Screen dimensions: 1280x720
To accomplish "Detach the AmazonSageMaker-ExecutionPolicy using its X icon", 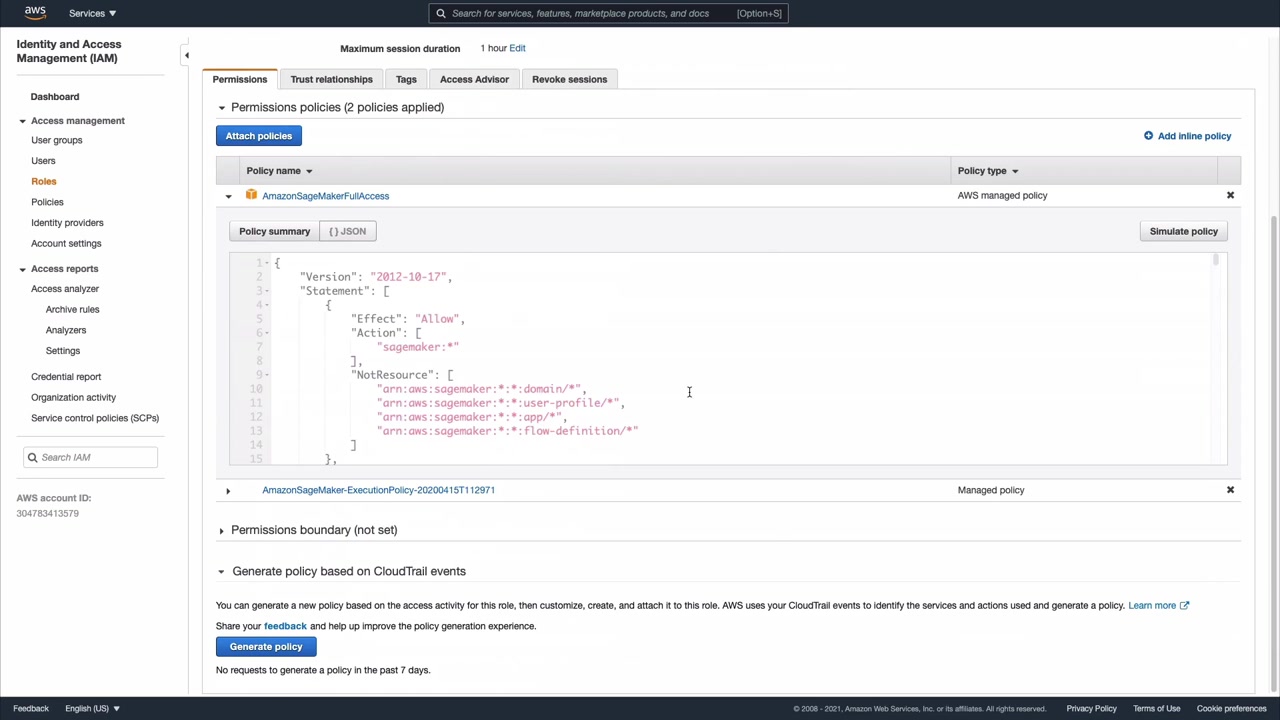I will pos(1230,490).
